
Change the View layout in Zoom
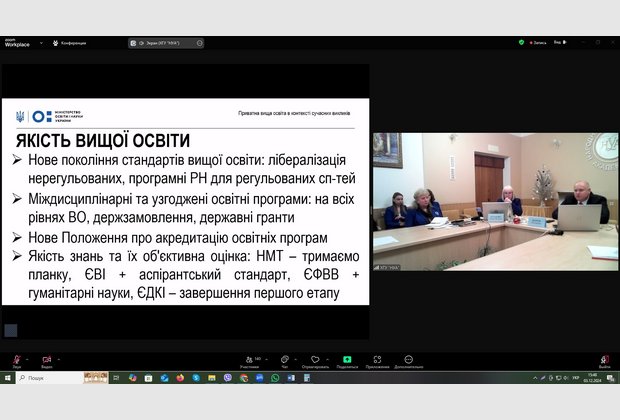coord(560,42)
